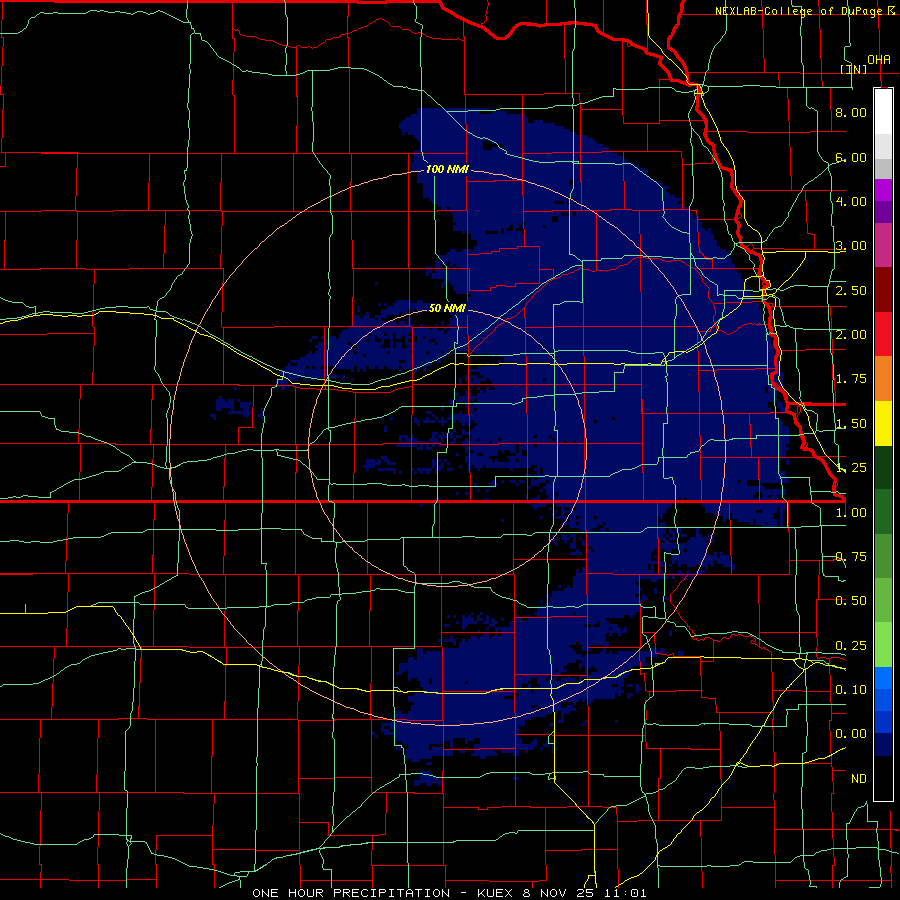Click the 100 NMI range ring label
This screenshot has height=900, width=900.
point(447,169)
